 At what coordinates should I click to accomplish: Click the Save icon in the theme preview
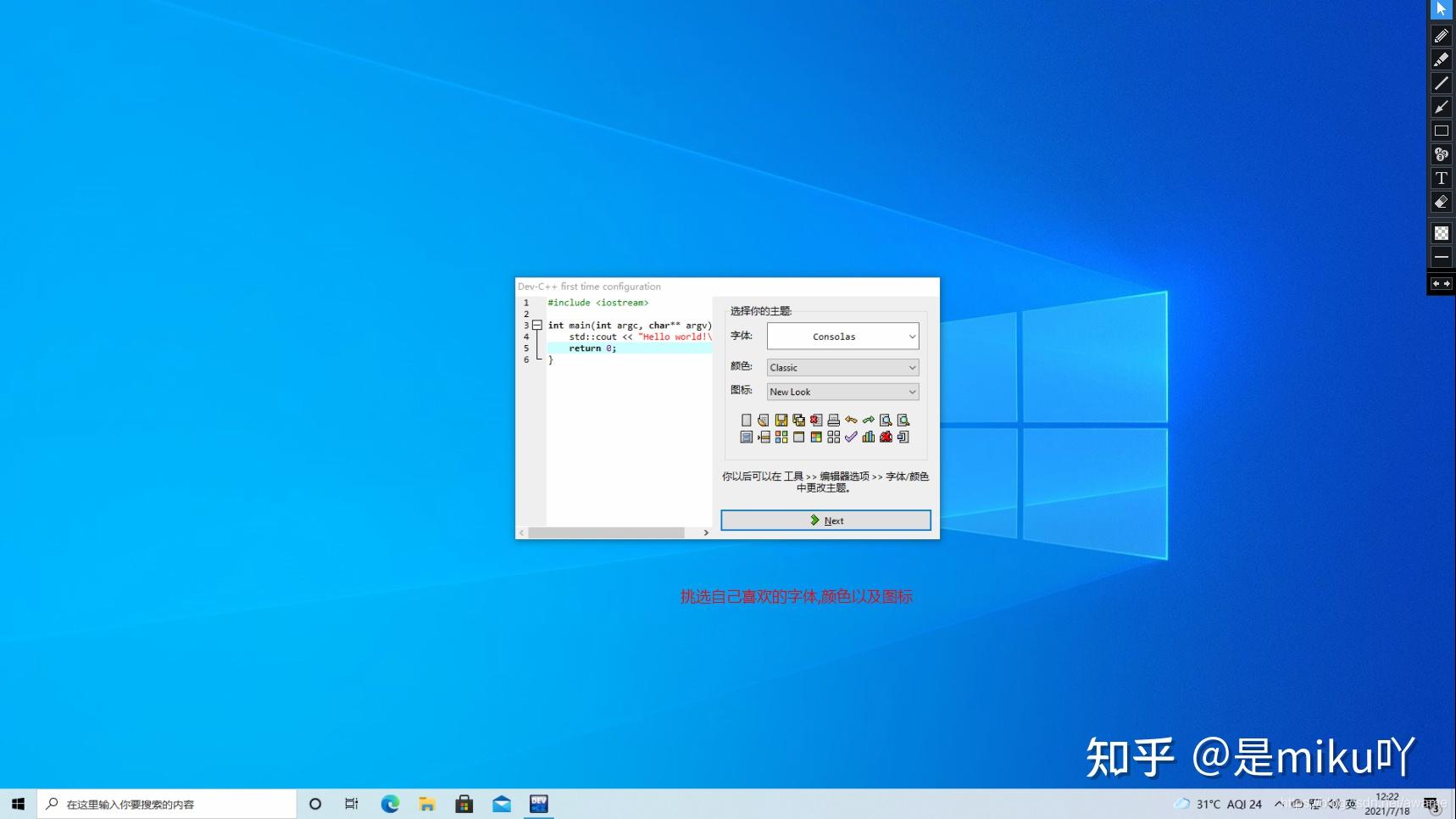pyautogui.click(x=781, y=420)
